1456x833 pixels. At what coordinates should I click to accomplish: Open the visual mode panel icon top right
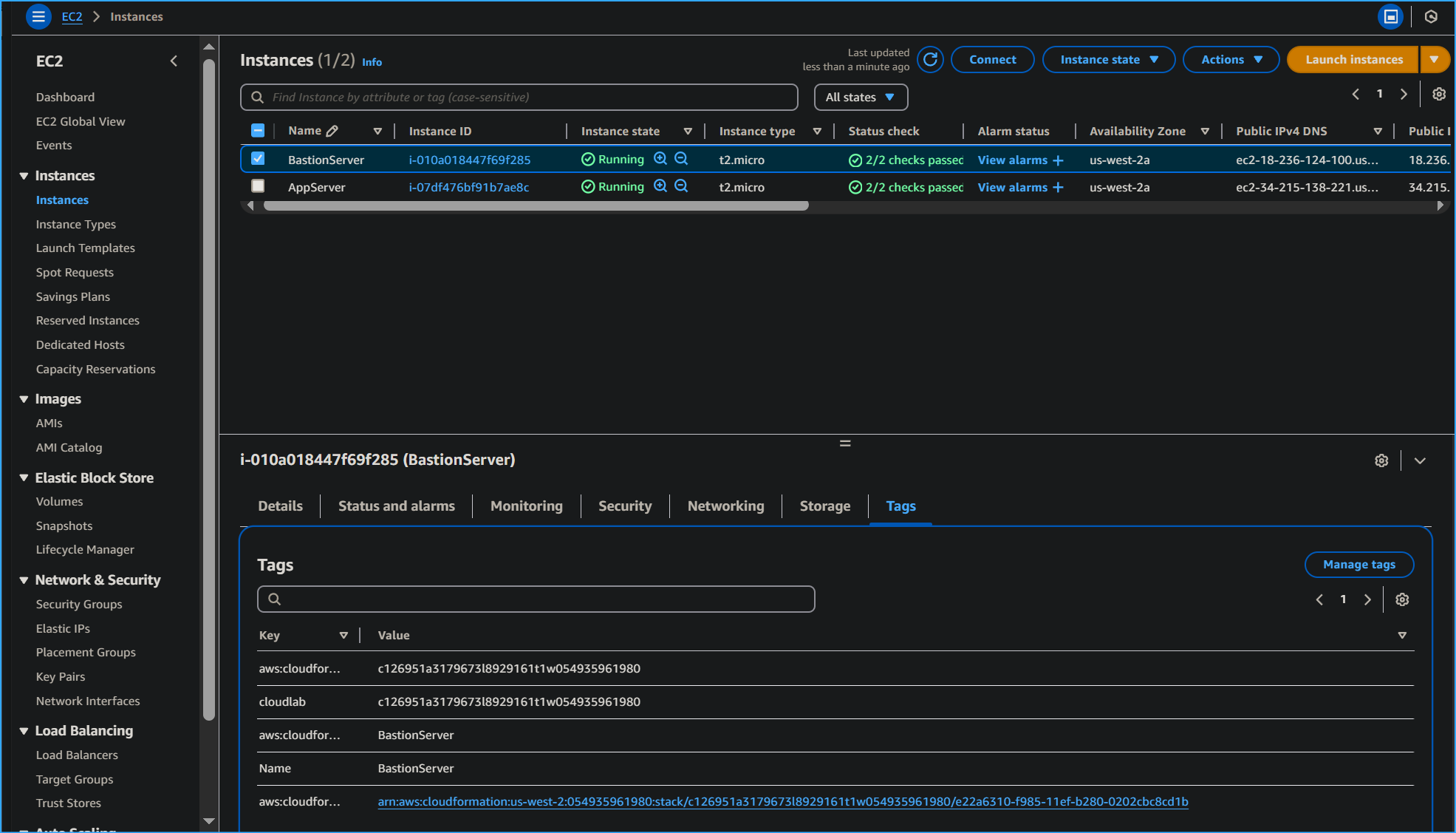pyautogui.click(x=1390, y=16)
